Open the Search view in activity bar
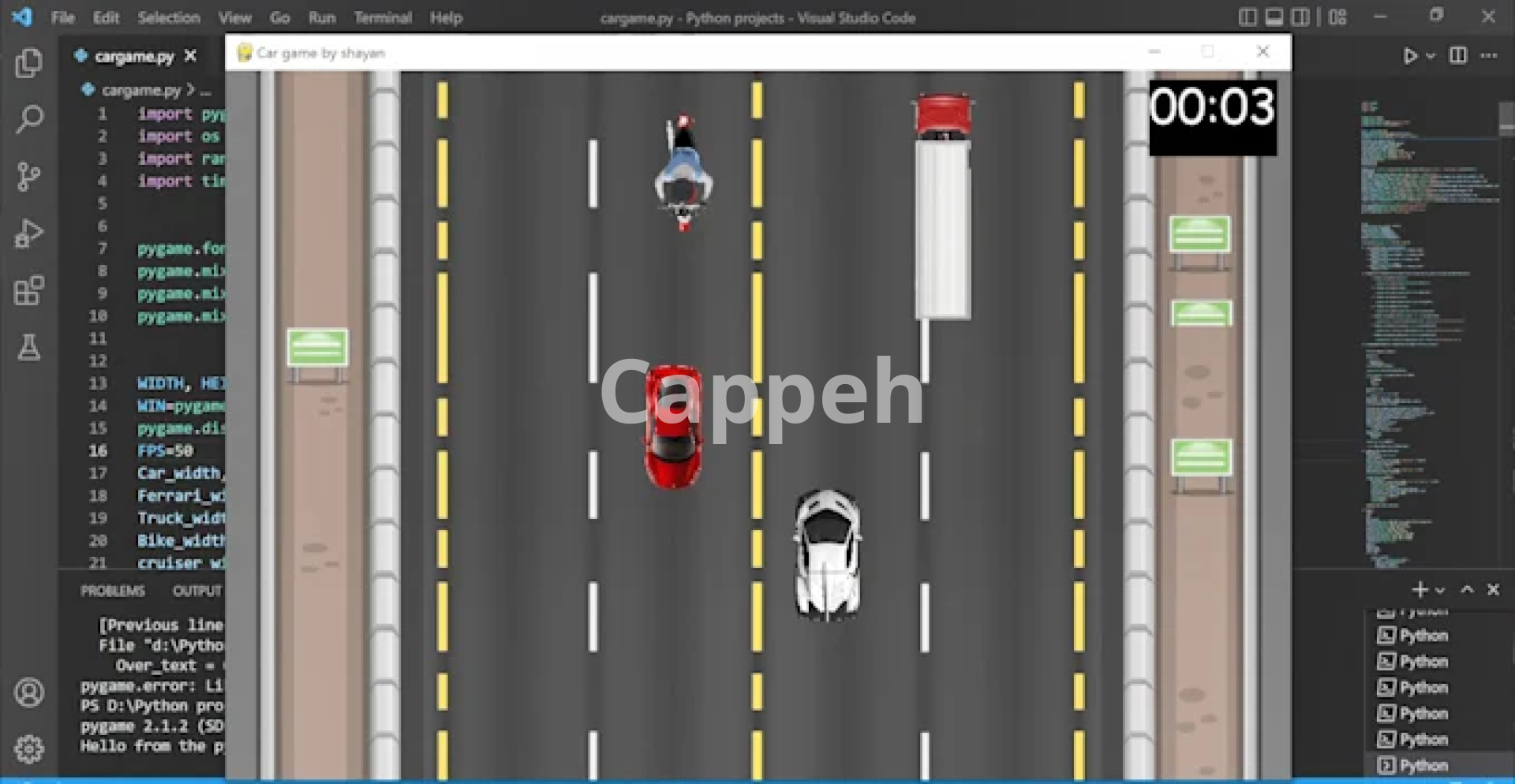1515x784 pixels. point(29,120)
